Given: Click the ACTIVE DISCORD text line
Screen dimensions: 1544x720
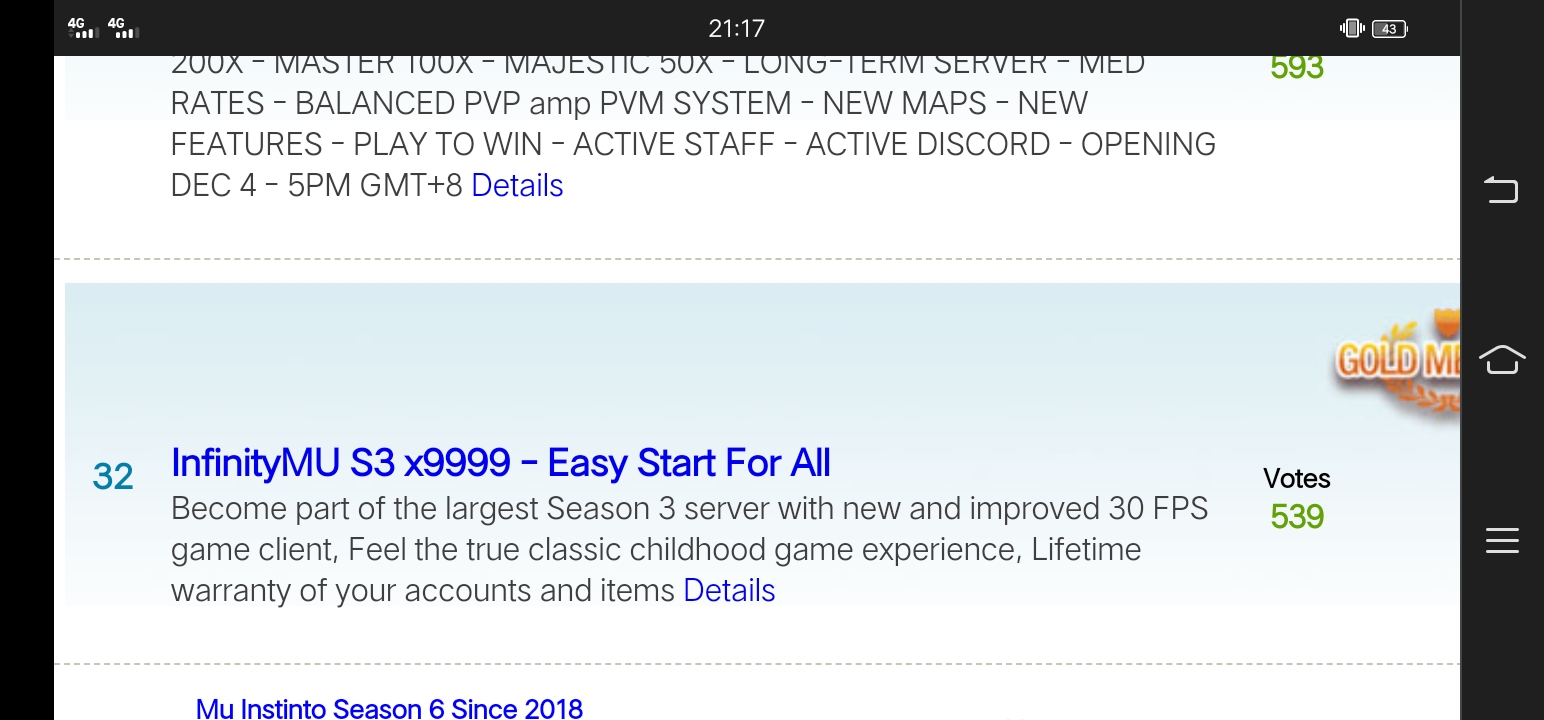Looking at the screenshot, I should pyautogui.click(x=693, y=144).
